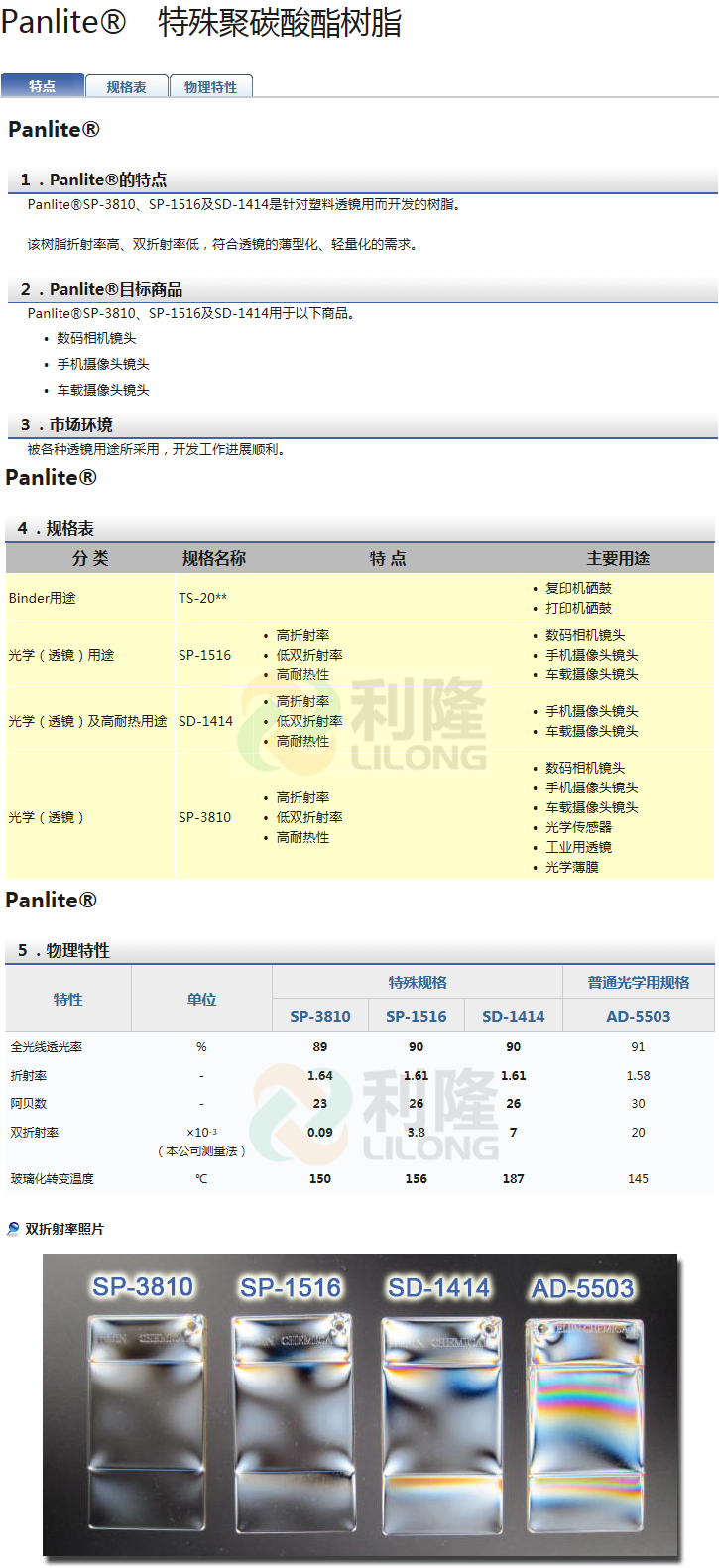719x1568 pixels.
Task: Click the heading 1．Panlite®的特点
Action: [x=93, y=180]
